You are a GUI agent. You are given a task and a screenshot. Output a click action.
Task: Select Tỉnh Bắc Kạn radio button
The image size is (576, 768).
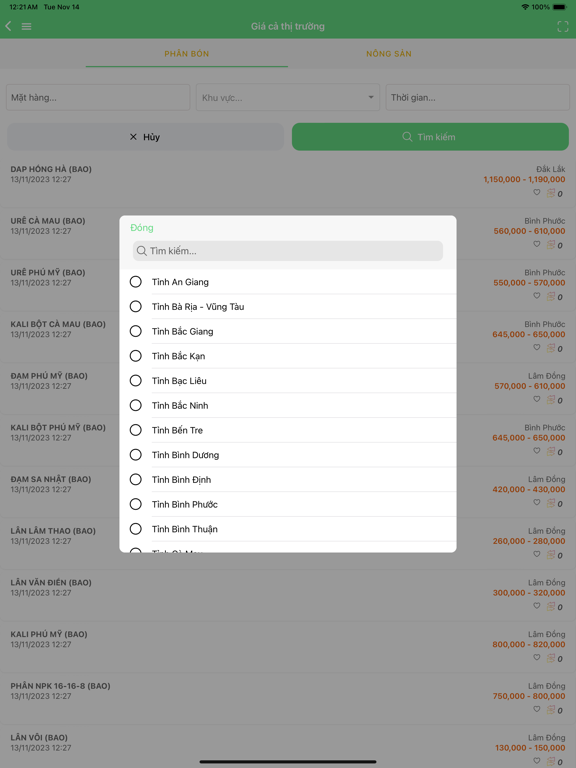pos(136,356)
